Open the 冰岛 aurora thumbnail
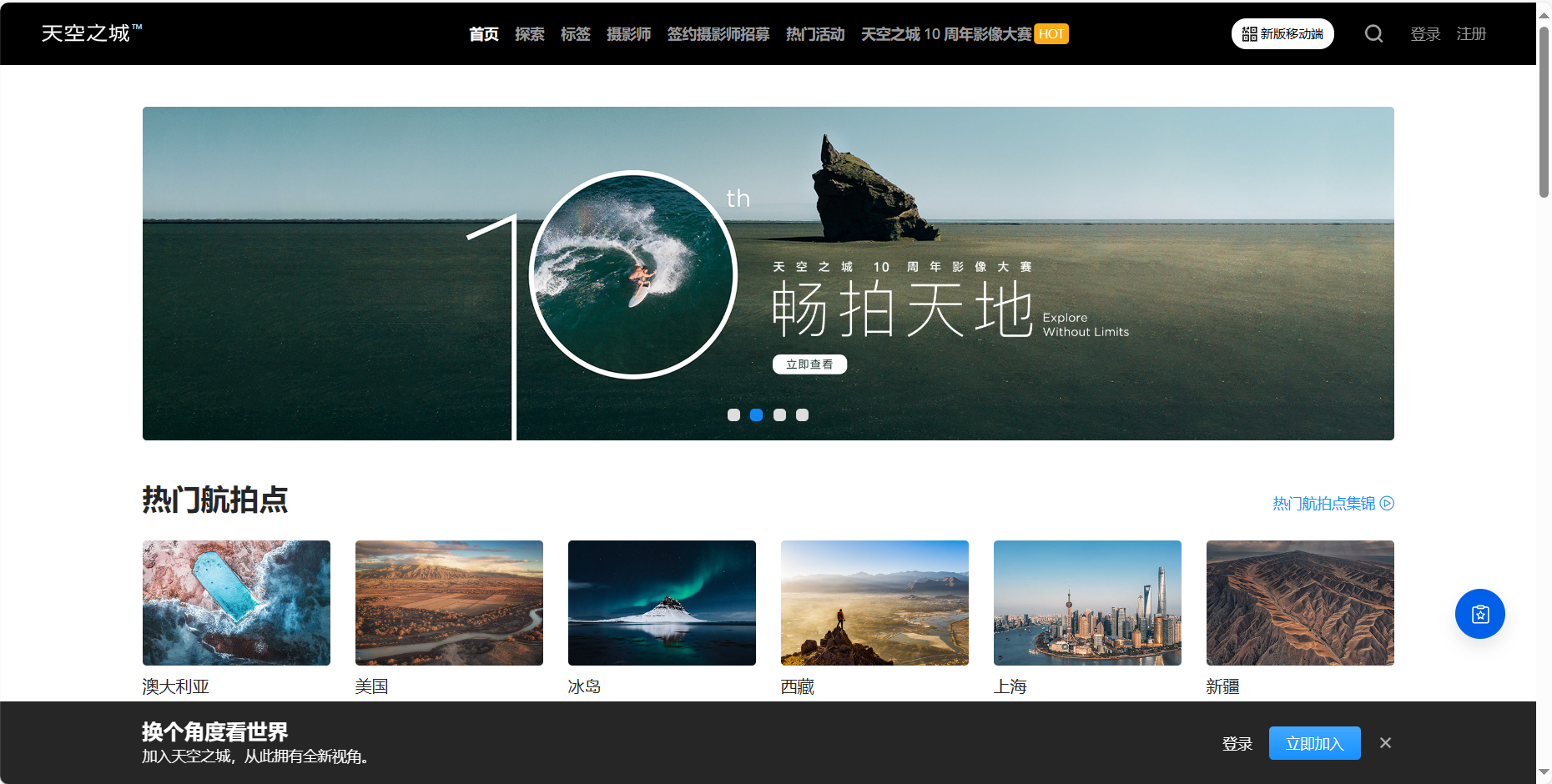The image size is (1552, 784). tap(662, 603)
